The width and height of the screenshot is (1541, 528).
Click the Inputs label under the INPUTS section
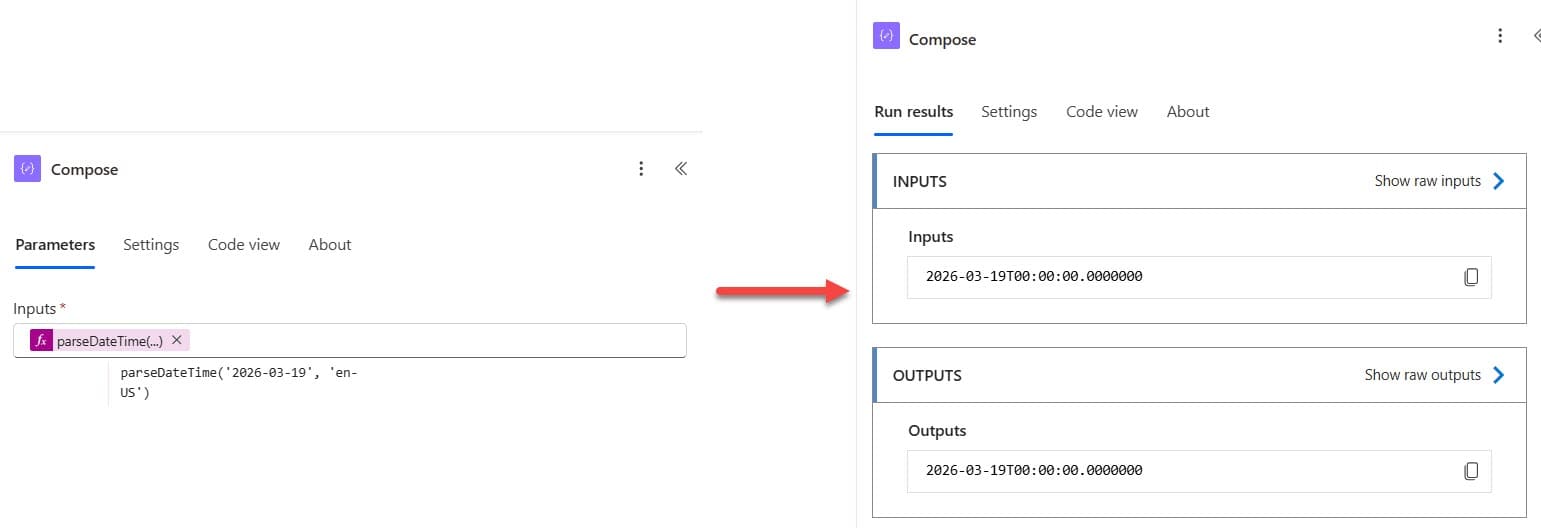click(x=931, y=237)
